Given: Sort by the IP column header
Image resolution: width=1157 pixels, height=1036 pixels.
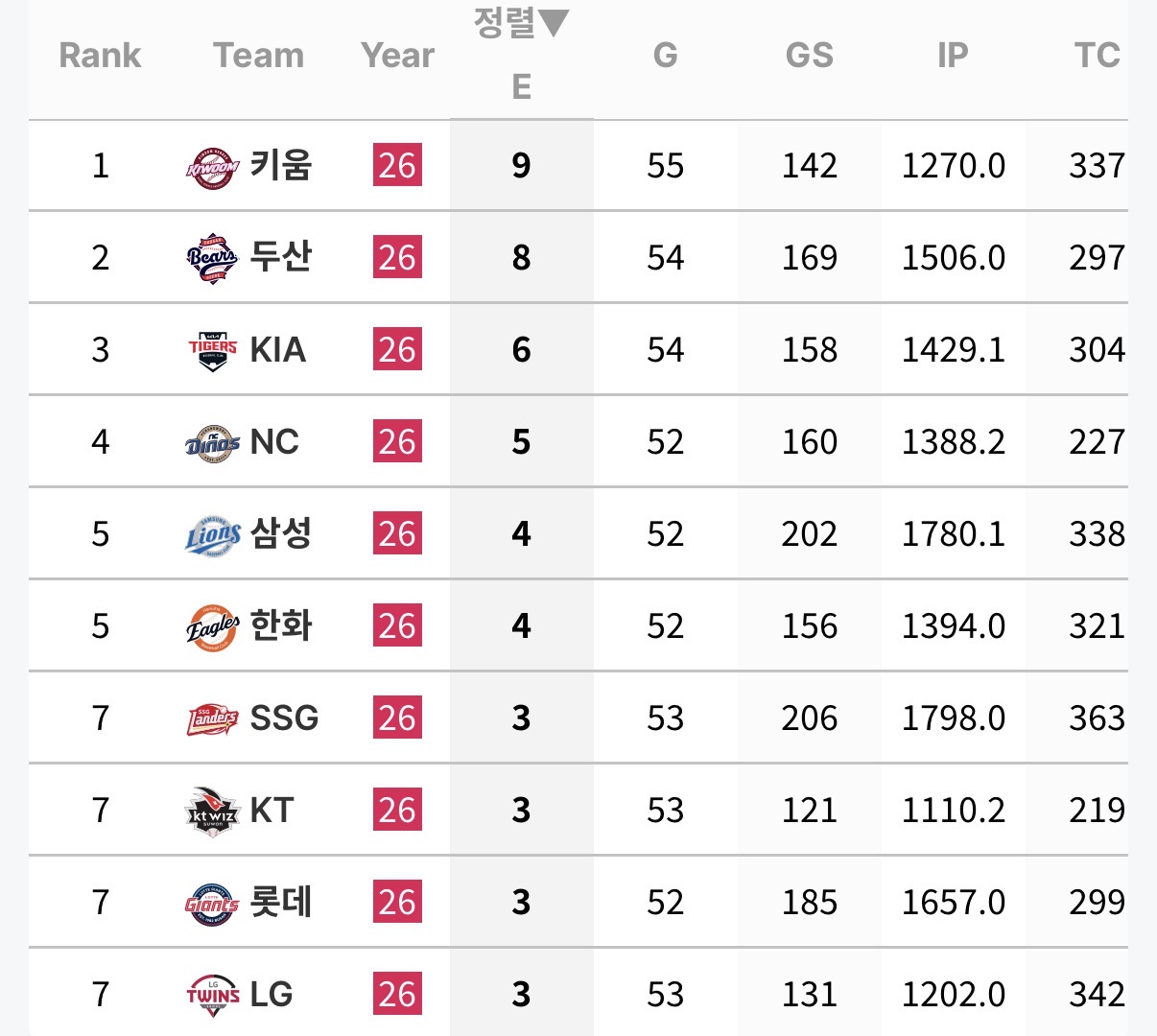Looking at the screenshot, I should (953, 56).
